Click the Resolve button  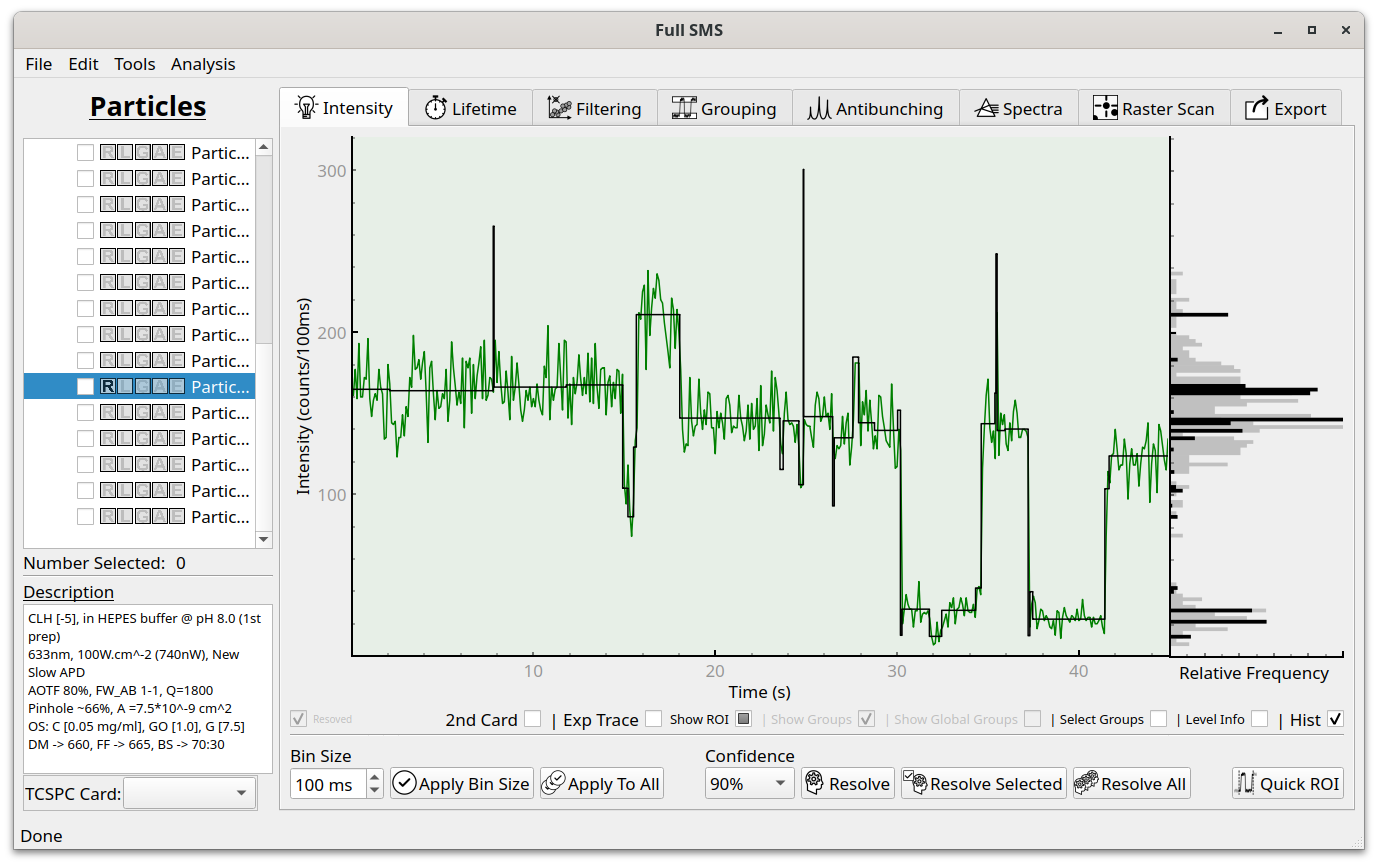point(848,784)
